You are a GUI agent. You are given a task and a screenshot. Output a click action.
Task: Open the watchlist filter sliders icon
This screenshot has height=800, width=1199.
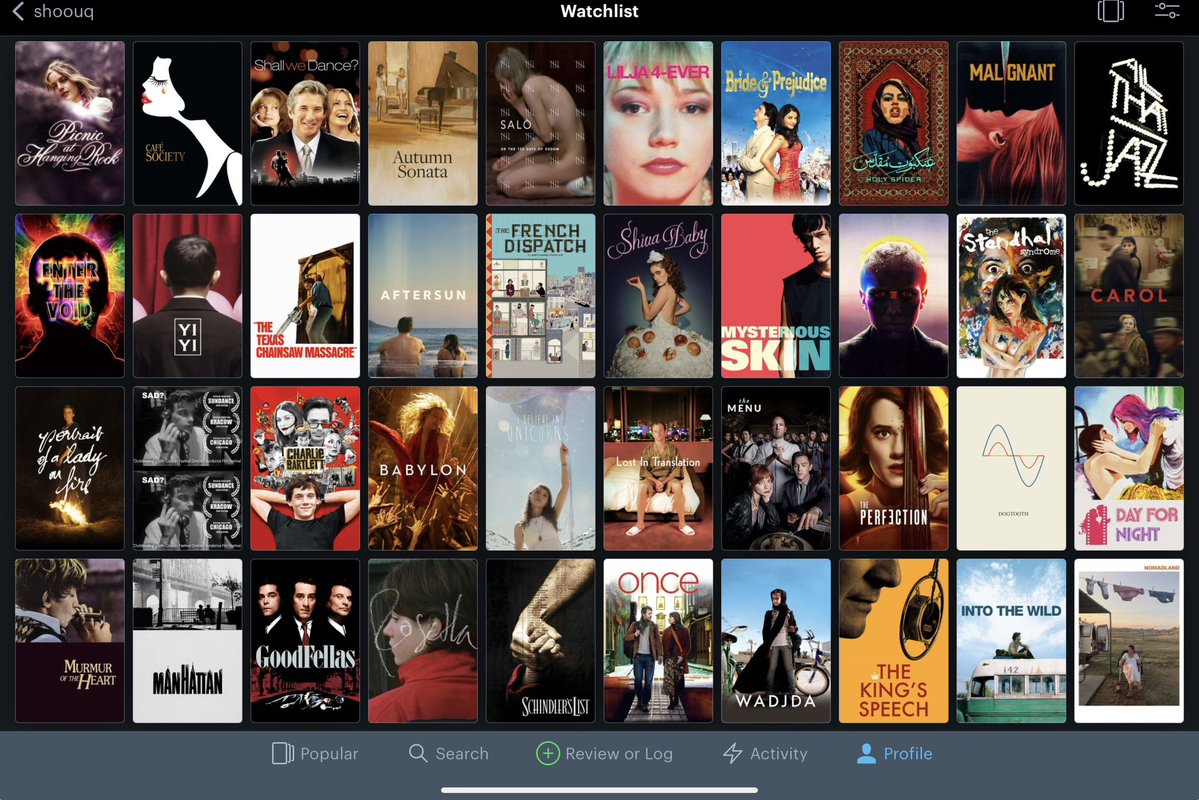pyautogui.click(x=1167, y=10)
